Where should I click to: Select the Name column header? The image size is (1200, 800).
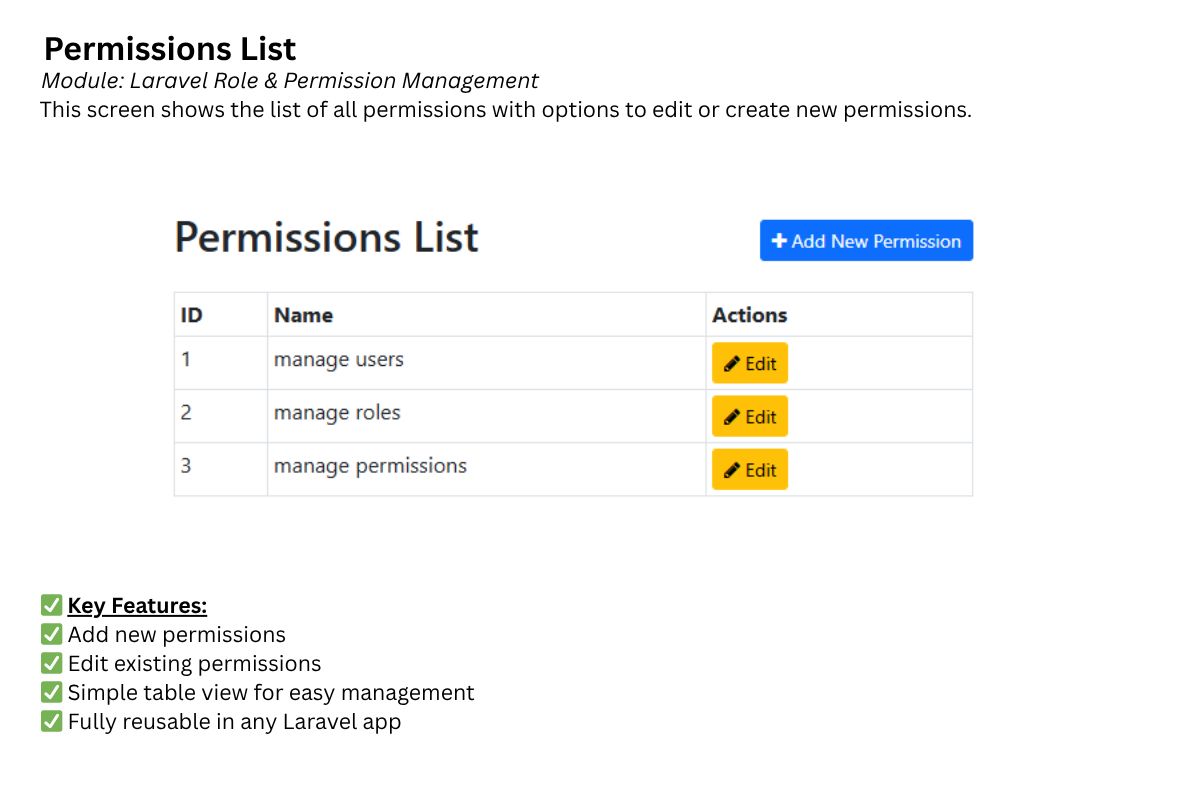[303, 315]
